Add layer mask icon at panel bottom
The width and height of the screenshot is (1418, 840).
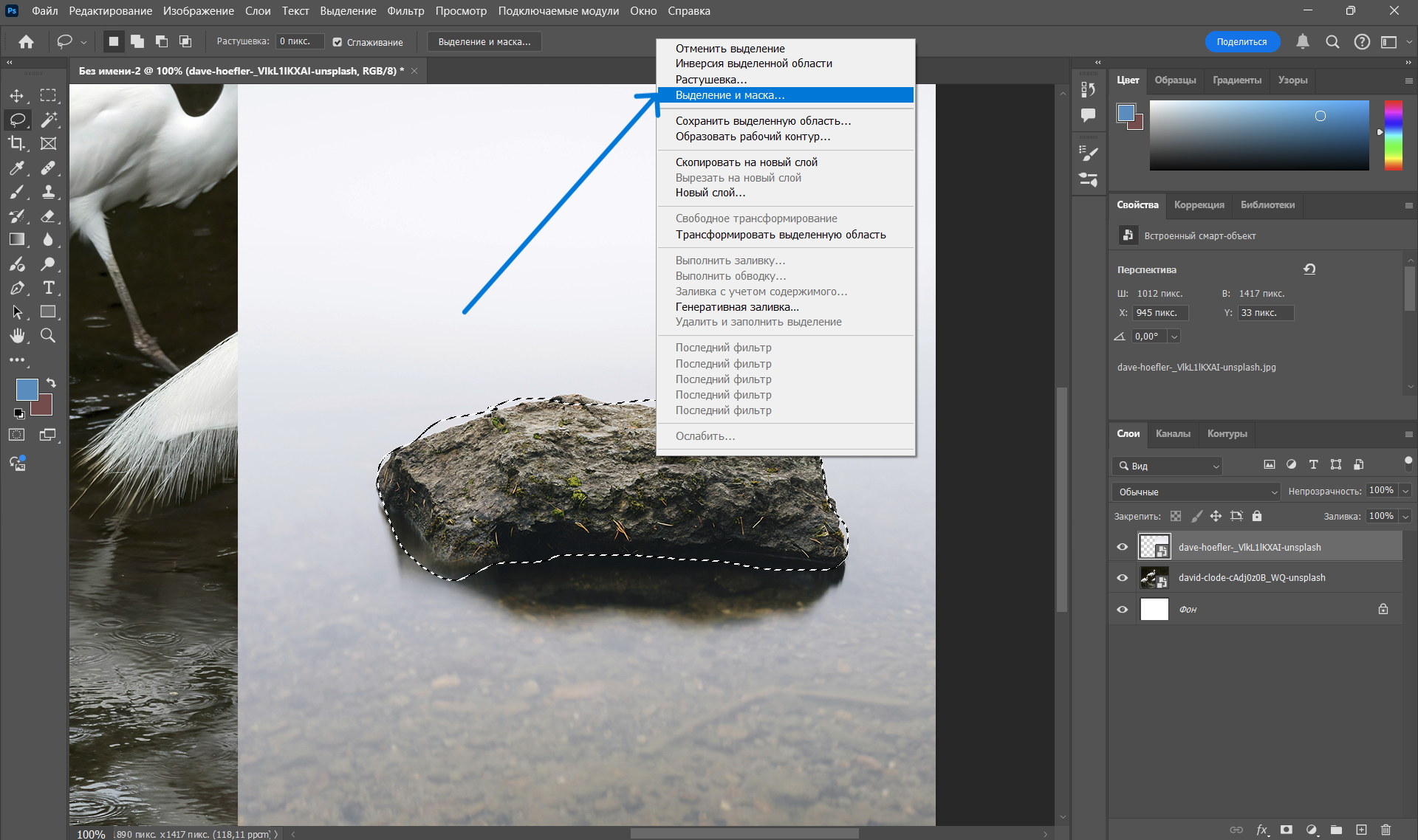click(1287, 830)
